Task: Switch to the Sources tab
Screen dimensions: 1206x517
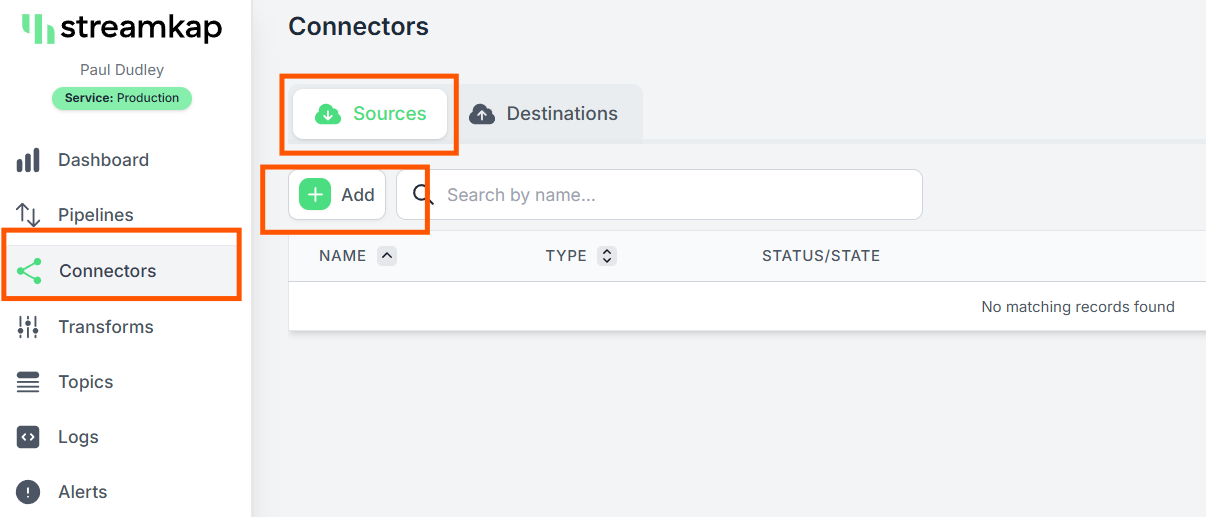Action: pyautogui.click(x=370, y=114)
